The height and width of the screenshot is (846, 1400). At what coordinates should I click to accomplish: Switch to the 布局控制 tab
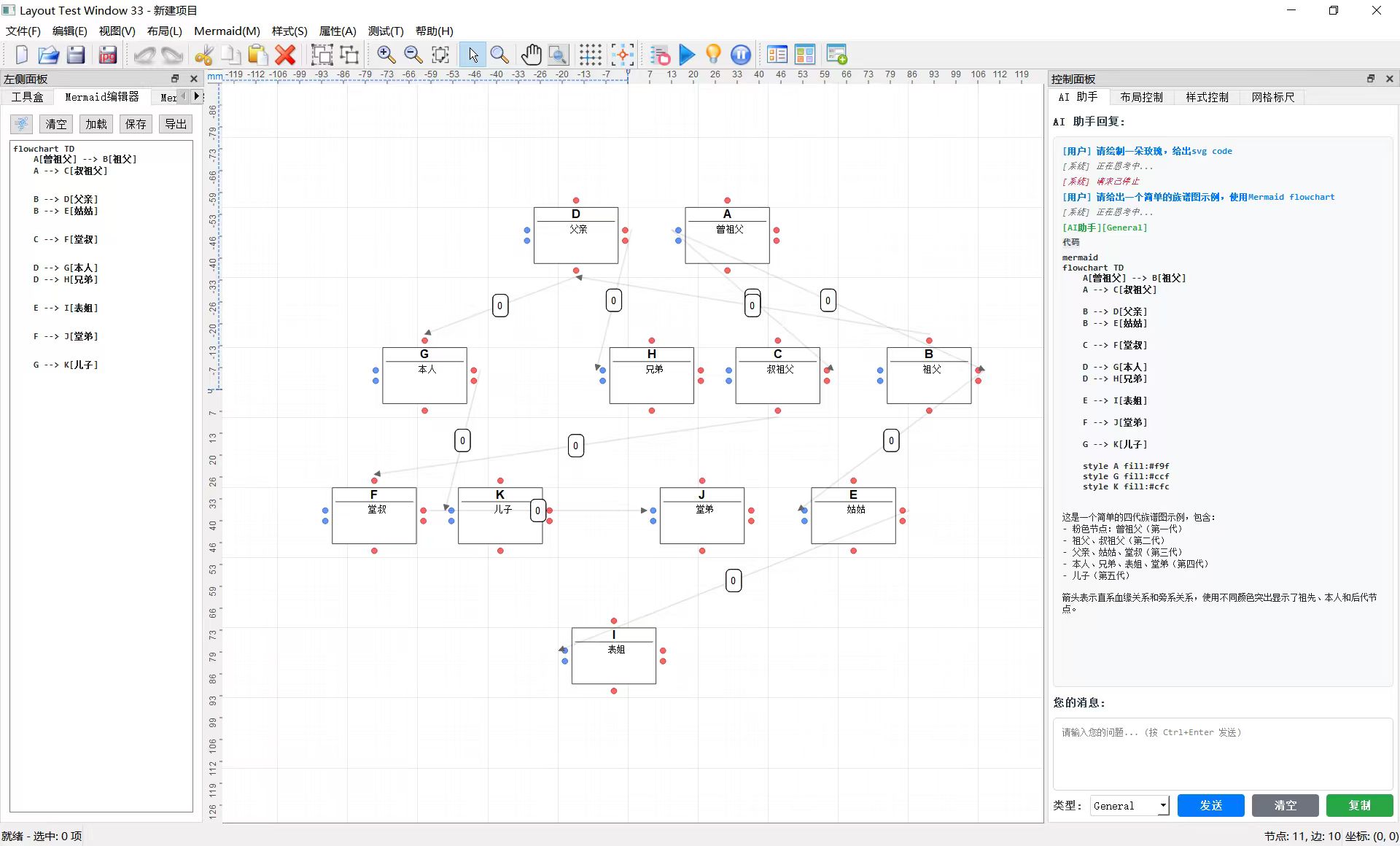click(1141, 97)
